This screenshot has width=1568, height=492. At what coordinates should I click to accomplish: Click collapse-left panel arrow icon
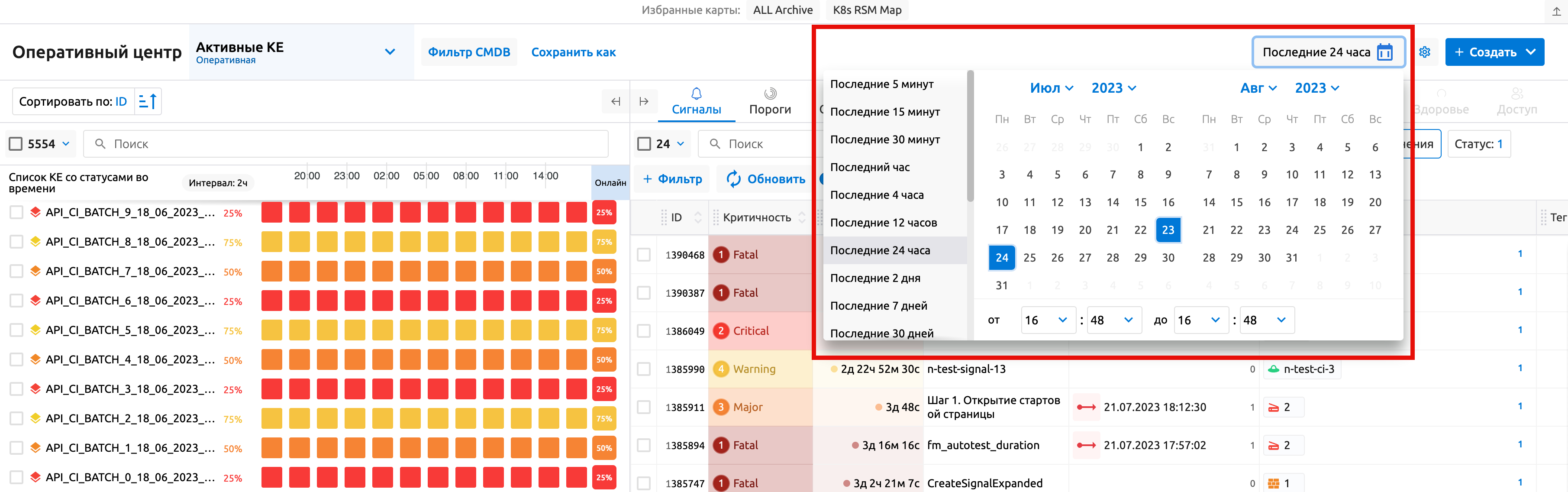pyautogui.click(x=616, y=102)
